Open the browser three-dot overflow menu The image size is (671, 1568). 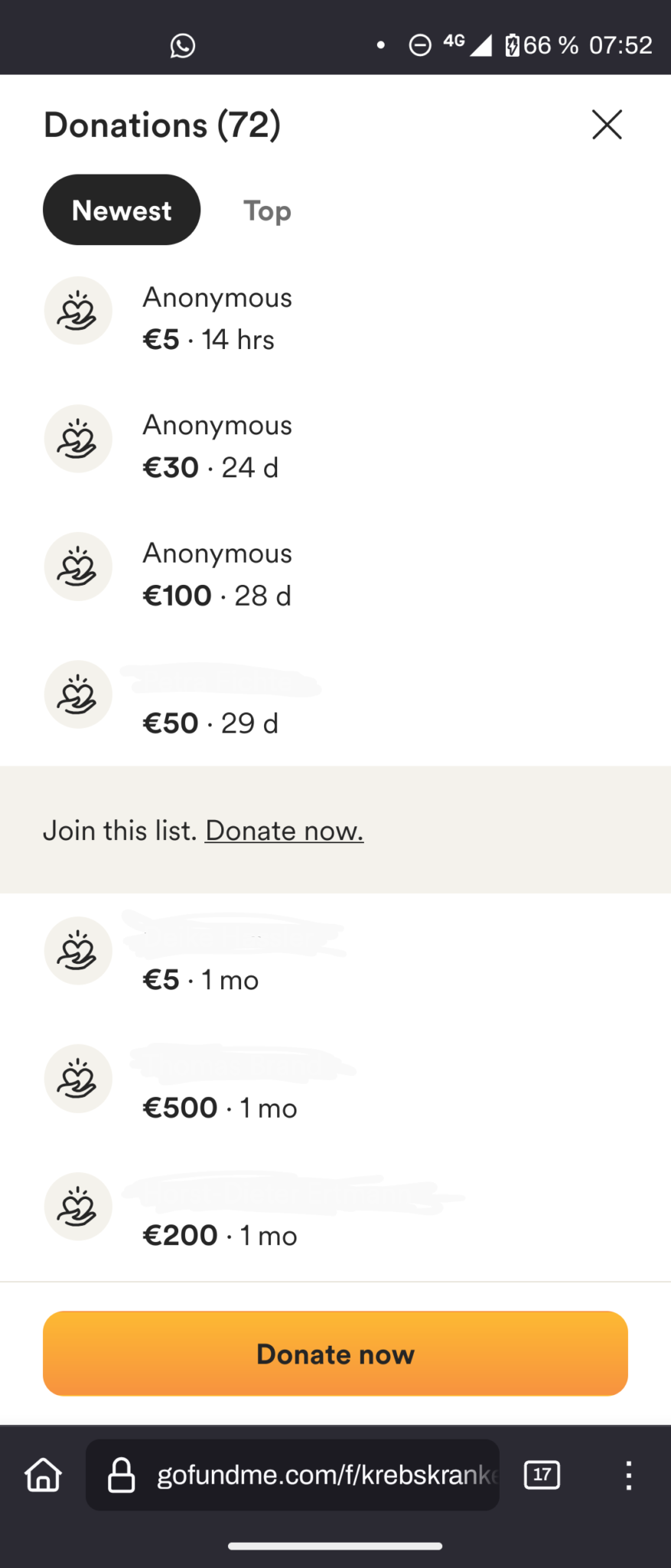tap(628, 1475)
